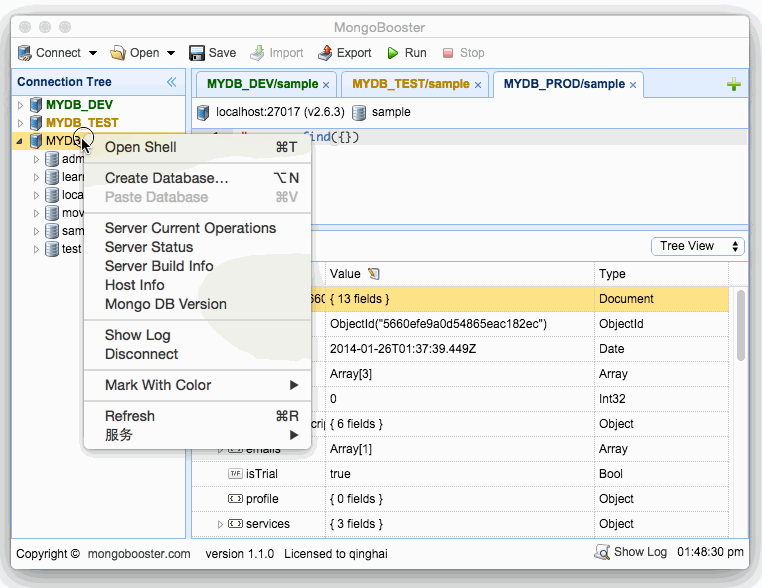Select the ObjectId value cell
The image size is (762, 588).
[459, 324]
